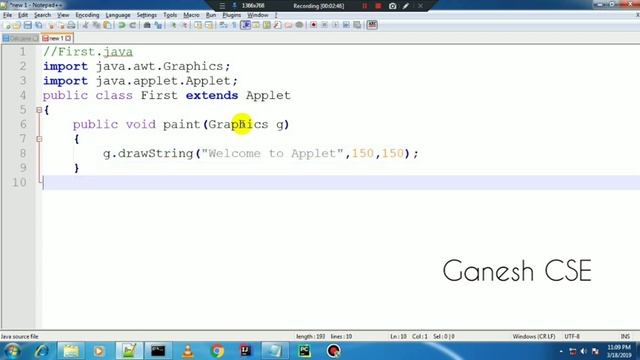640x360 pixels.
Task: Open the Search menu
Action: (x=42, y=15)
